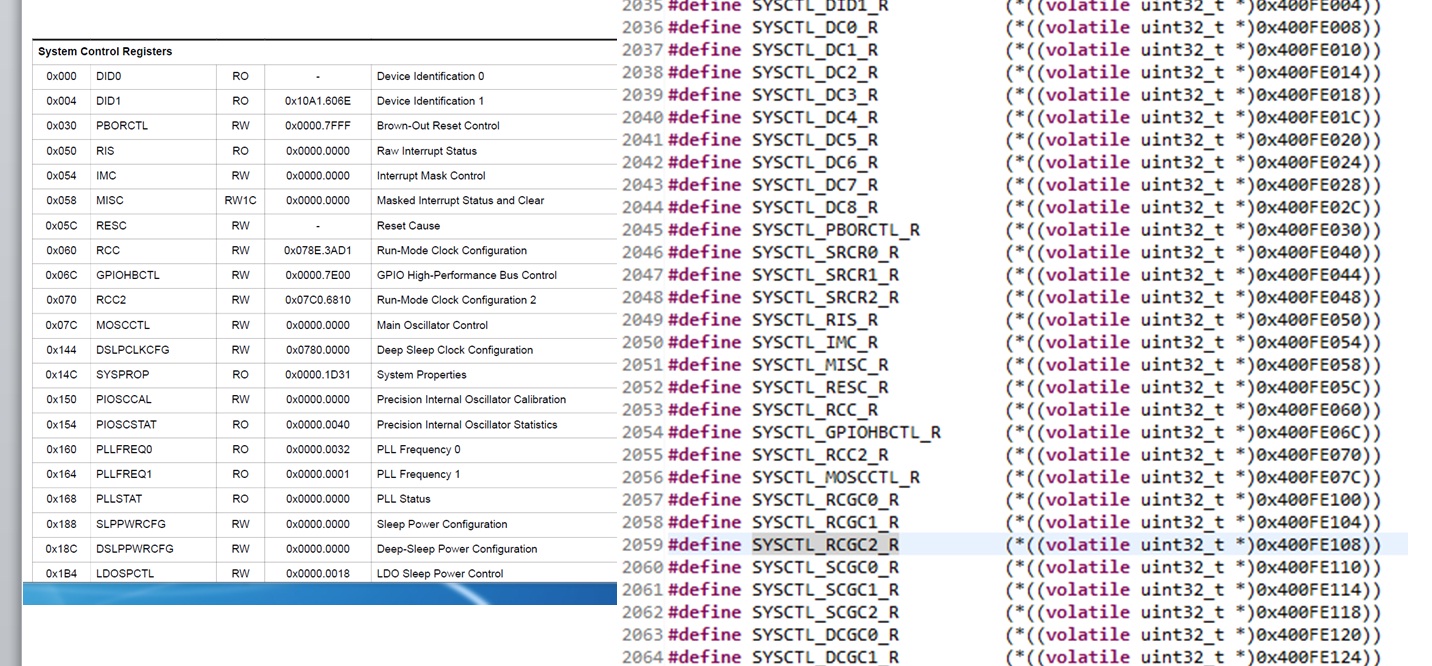Click the GPIOHBCTL register name in table
This screenshot has width=1432, height=666.
coord(128,275)
